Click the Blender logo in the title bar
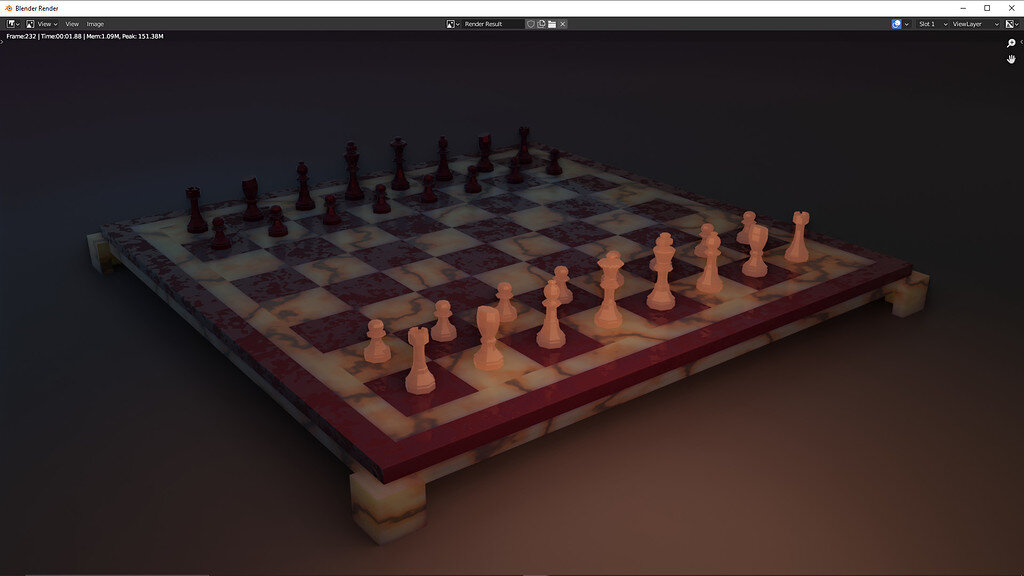Viewport: 1024px width, 576px height. click(8, 8)
